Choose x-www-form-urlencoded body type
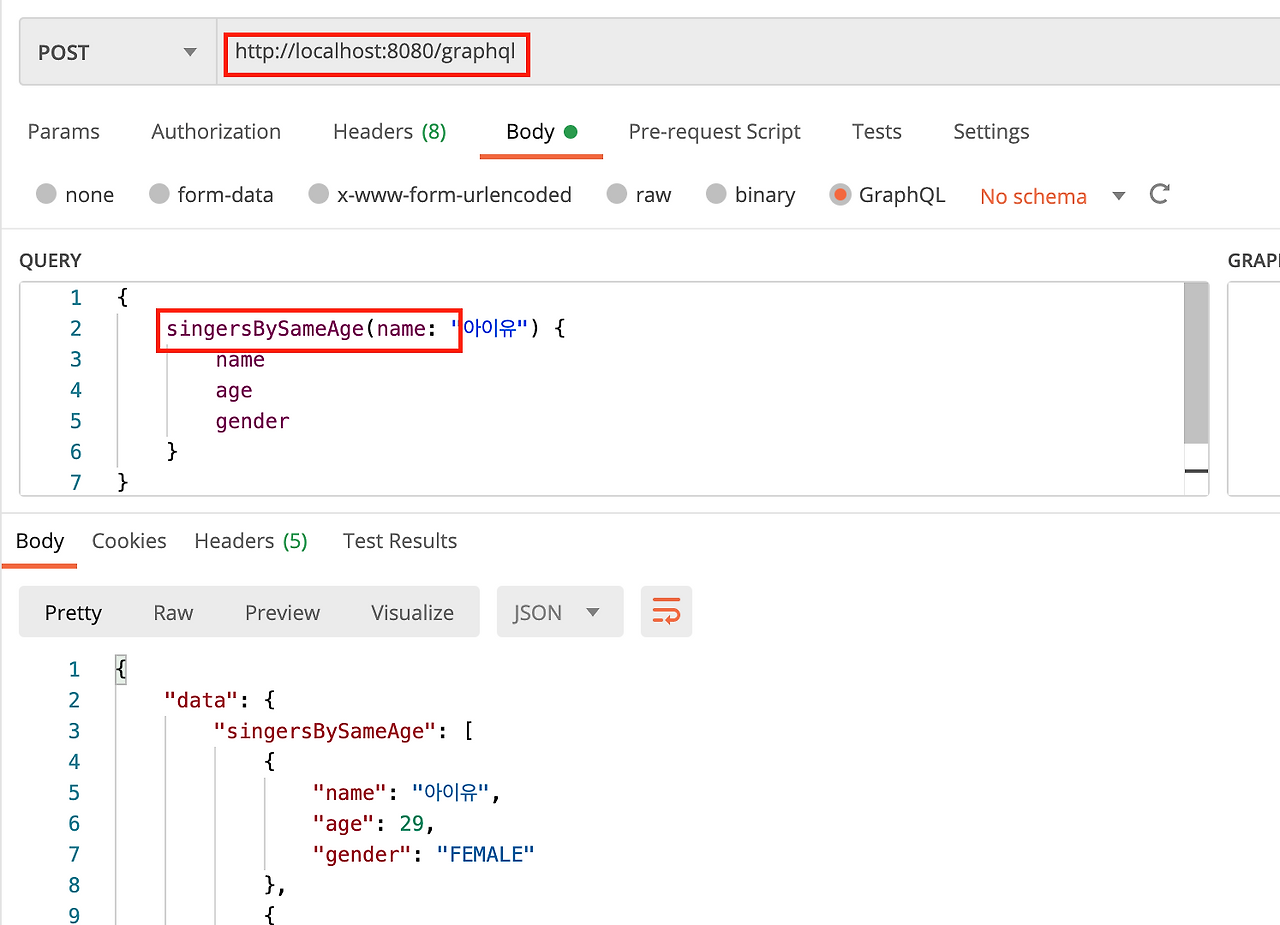 [441, 195]
